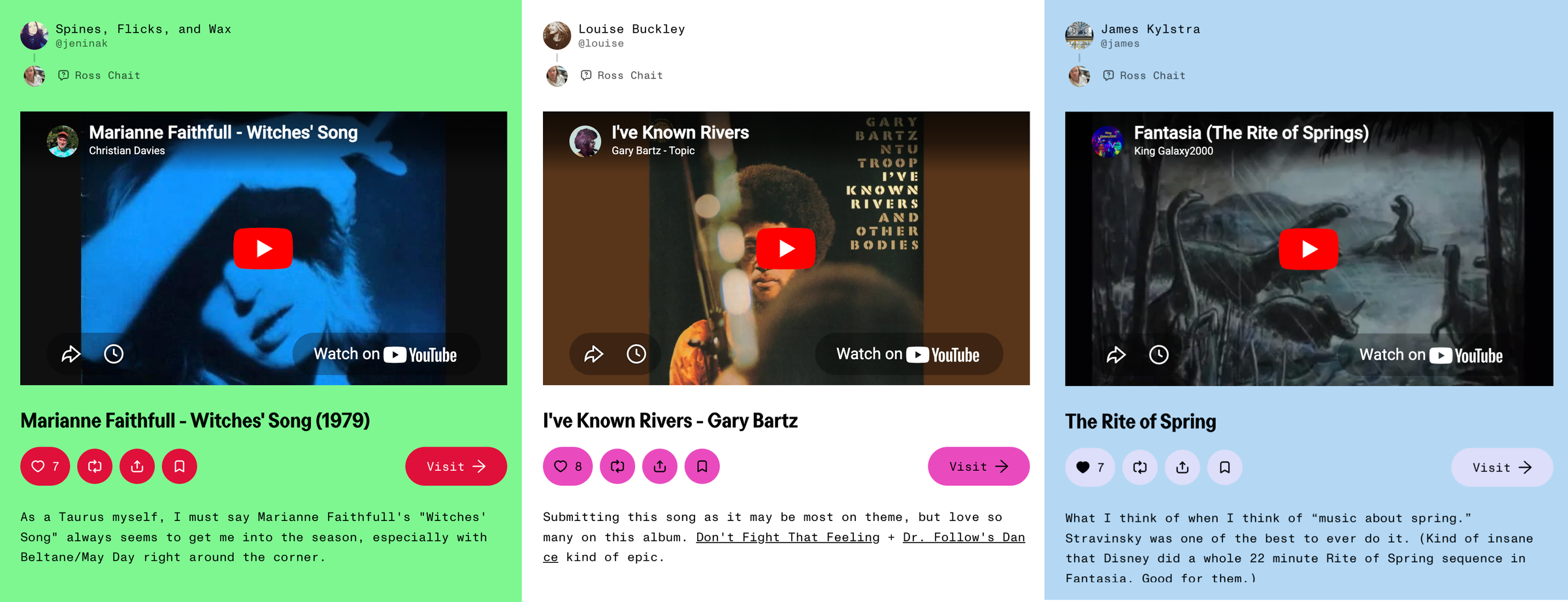Toggle like on The Rite of Spring
The width and height of the screenshot is (1568, 602).
click(1090, 467)
